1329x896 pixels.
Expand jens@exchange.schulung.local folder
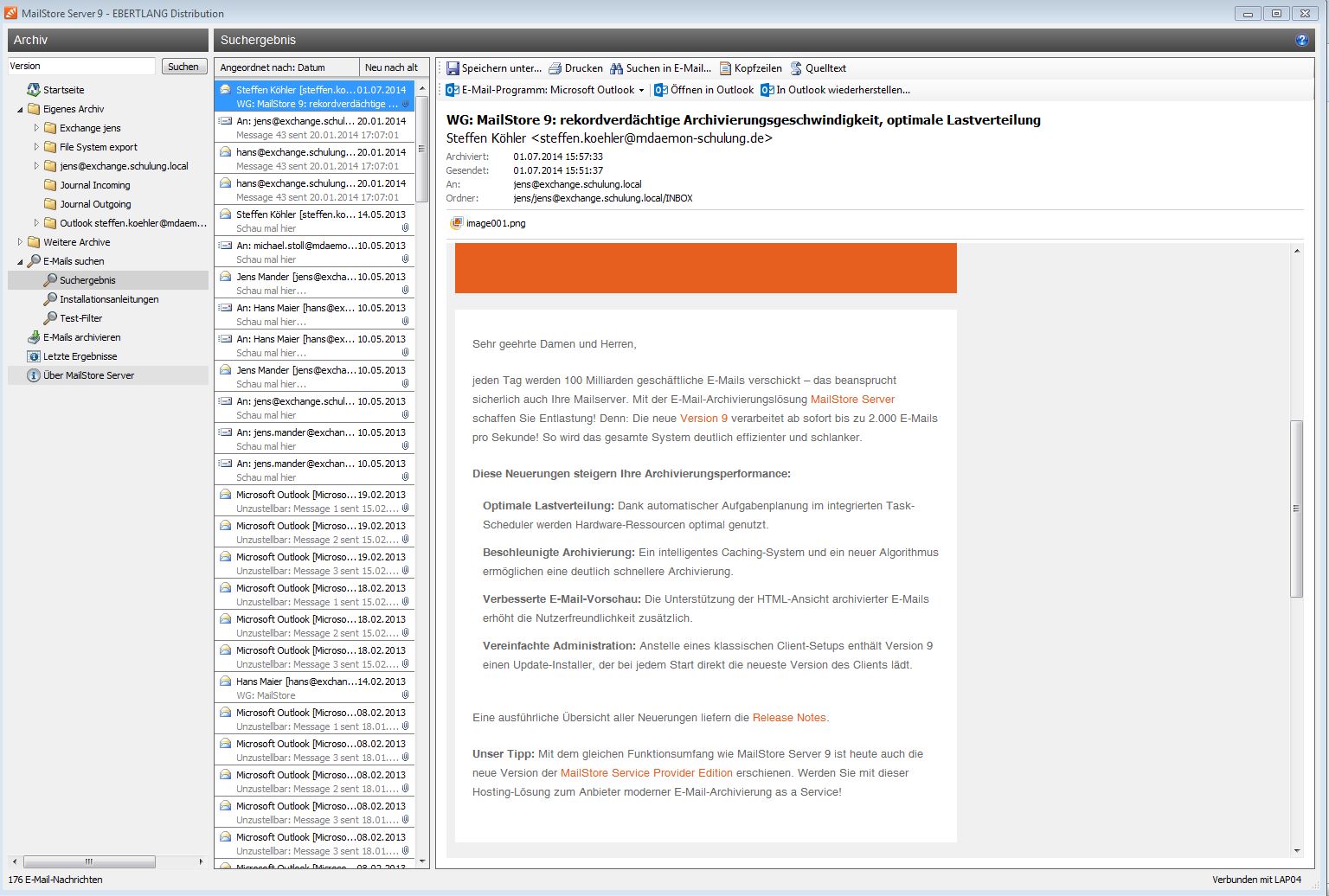point(36,166)
